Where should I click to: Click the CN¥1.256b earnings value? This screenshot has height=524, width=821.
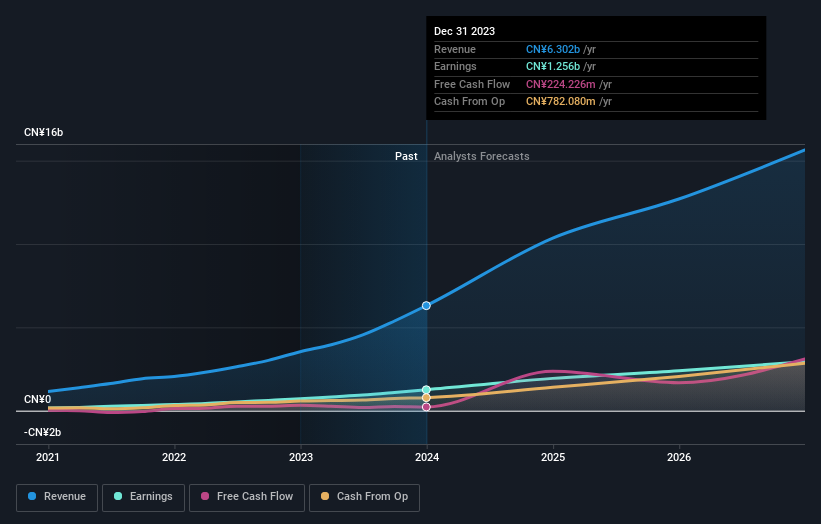click(x=553, y=66)
